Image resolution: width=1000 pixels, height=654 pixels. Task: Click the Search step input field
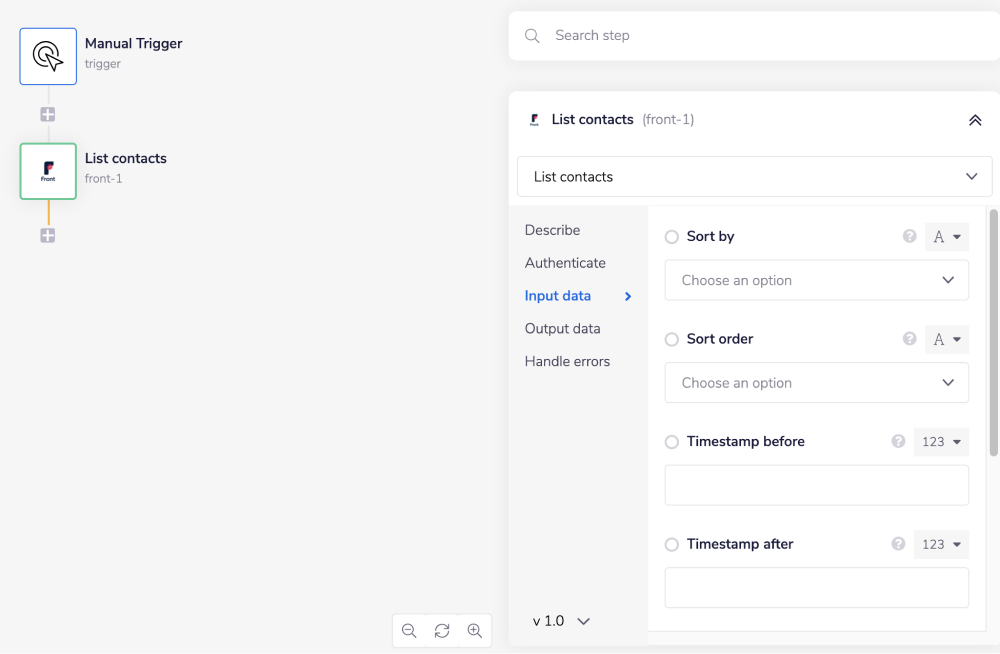[760, 36]
